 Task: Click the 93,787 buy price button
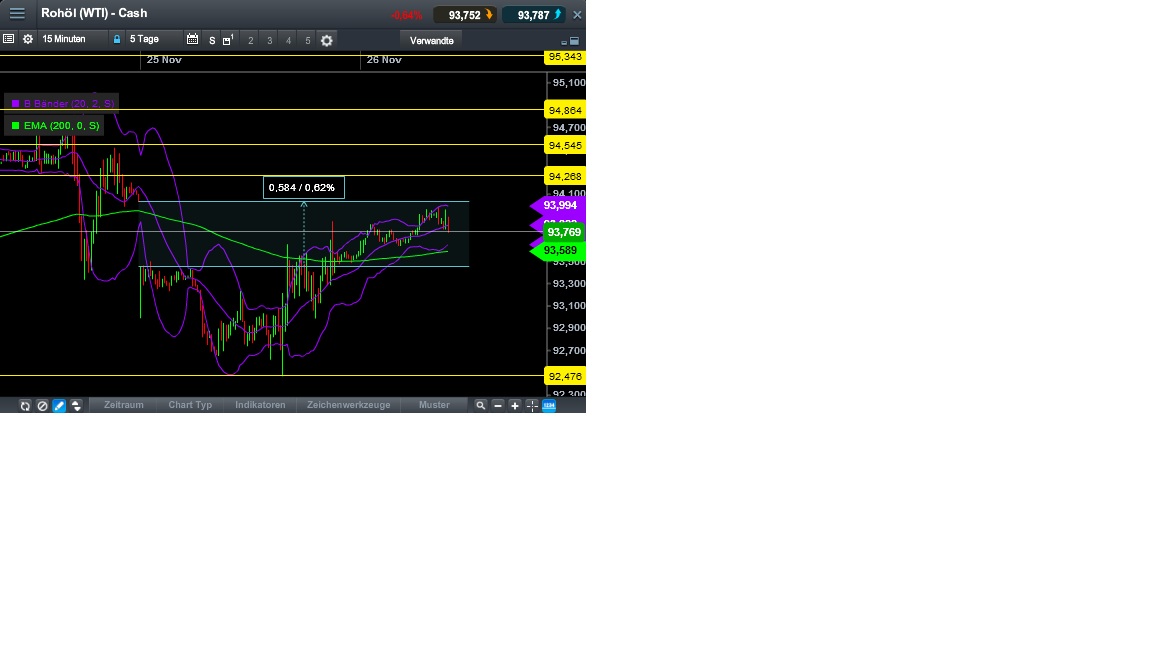[533, 14]
